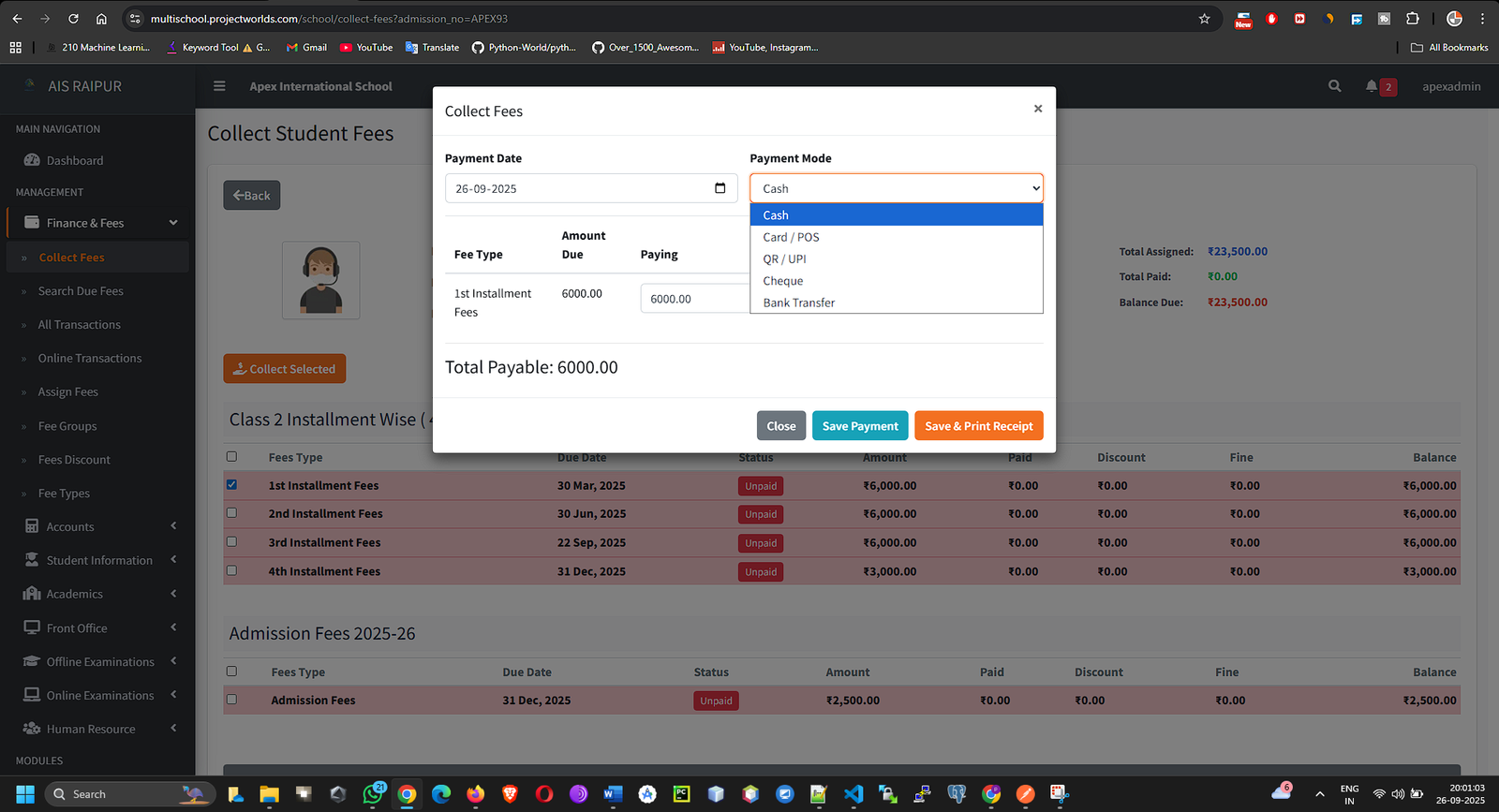Click the Paying amount input field

(x=693, y=299)
